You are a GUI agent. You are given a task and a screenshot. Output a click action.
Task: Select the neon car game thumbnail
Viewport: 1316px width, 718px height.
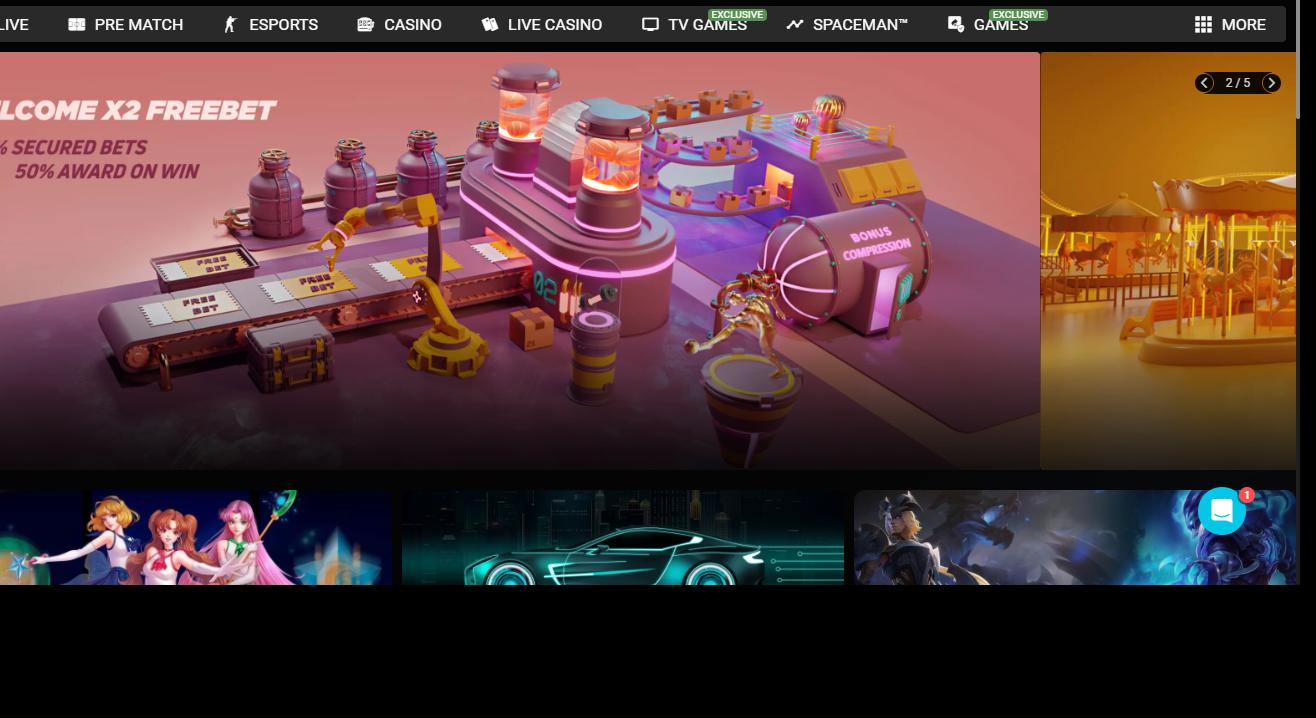[x=622, y=537]
